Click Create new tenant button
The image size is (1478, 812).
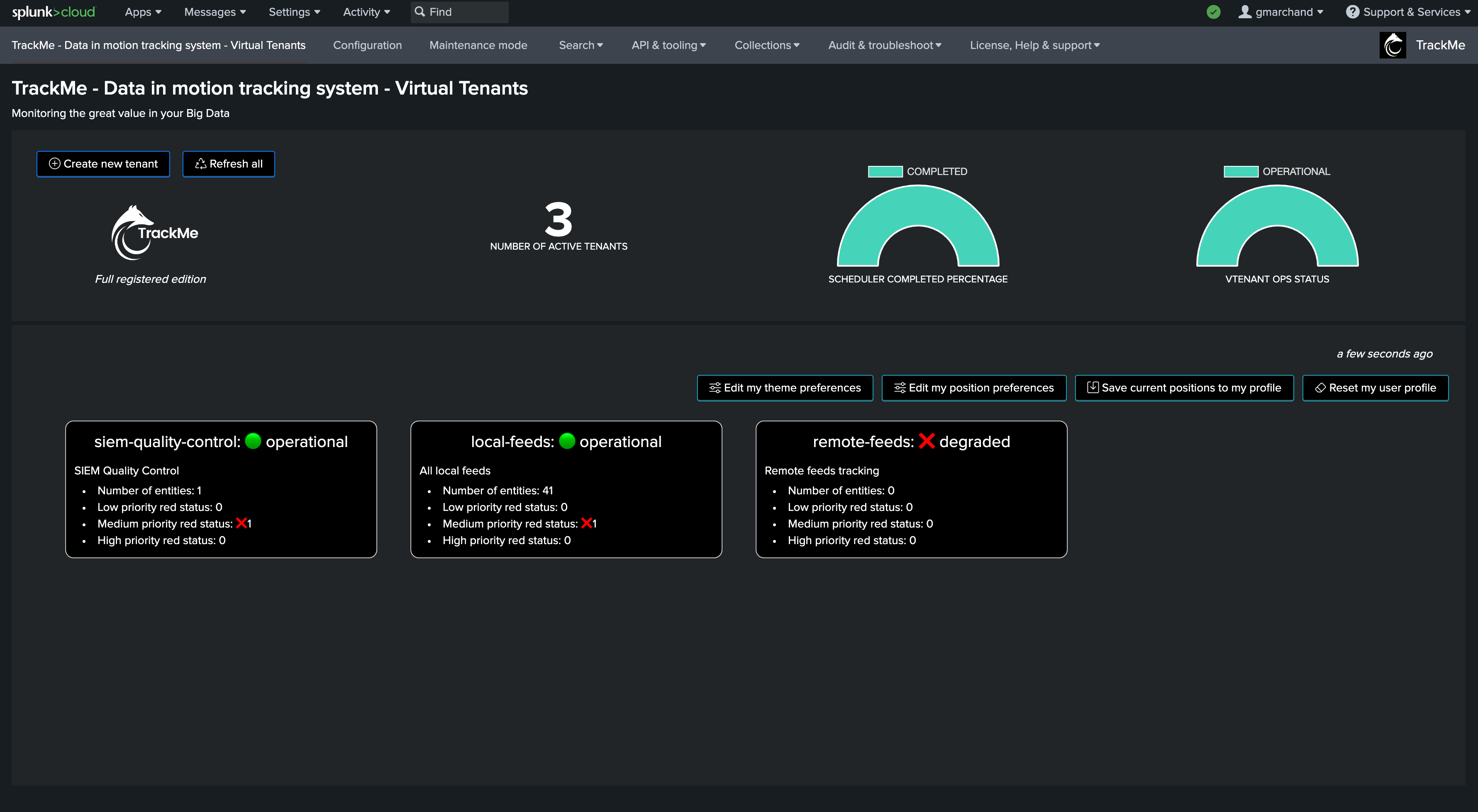pos(103,164)
